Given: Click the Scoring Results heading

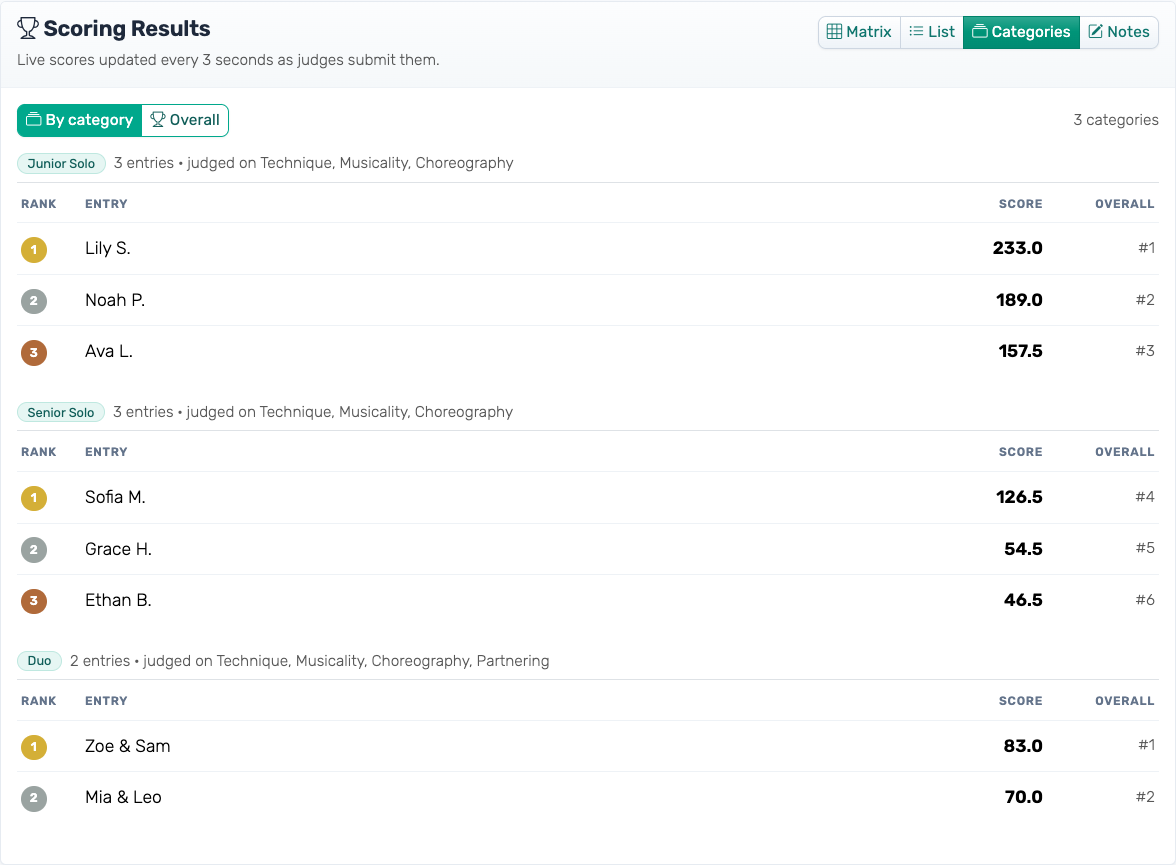Looking at the screenshot, I should point(127,29).
